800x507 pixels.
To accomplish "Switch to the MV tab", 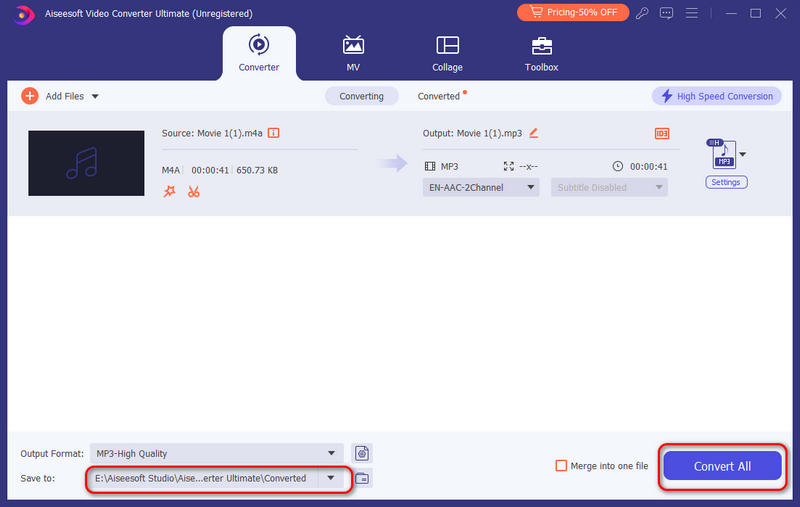I will click(353, 54).
